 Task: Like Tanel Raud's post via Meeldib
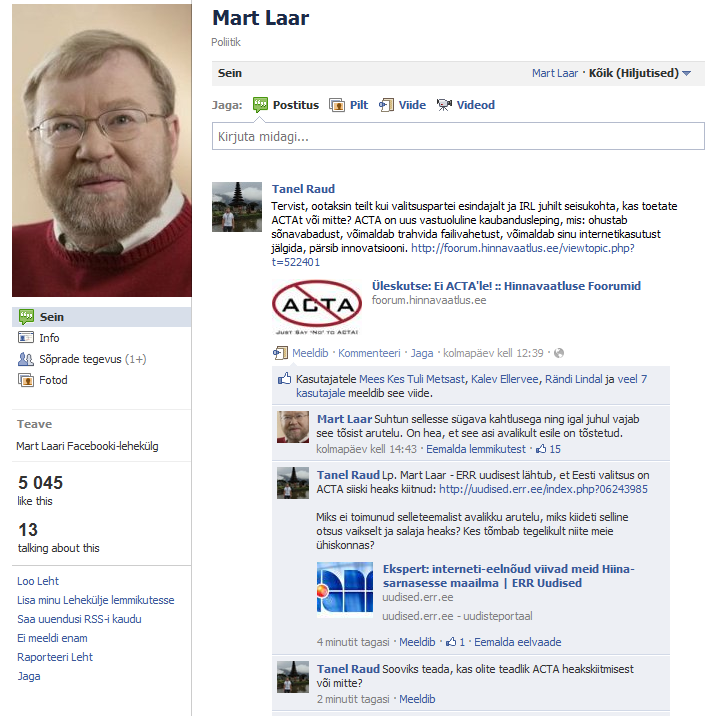tap(310, 353)
